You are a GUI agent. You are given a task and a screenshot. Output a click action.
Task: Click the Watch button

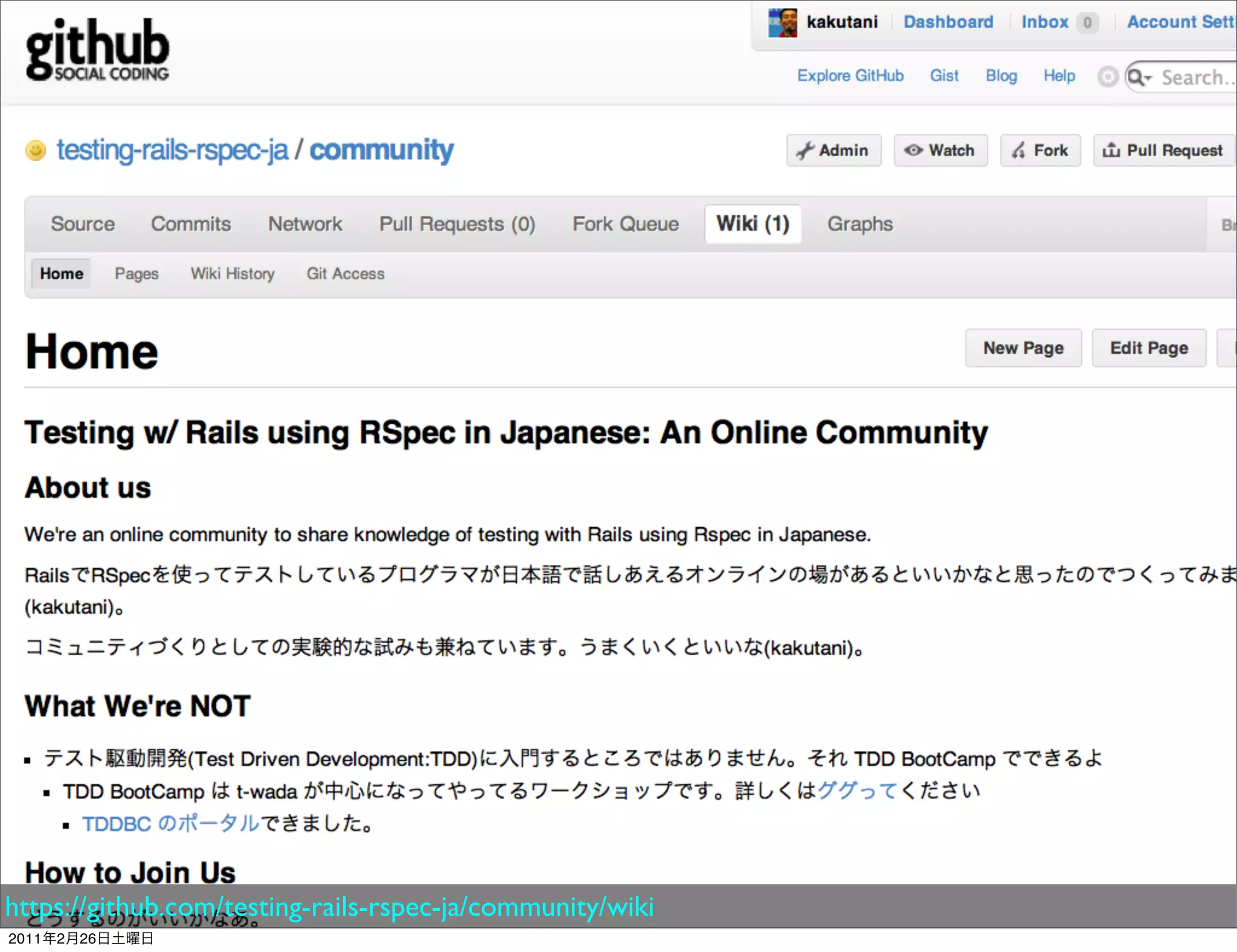pos(940,150)
